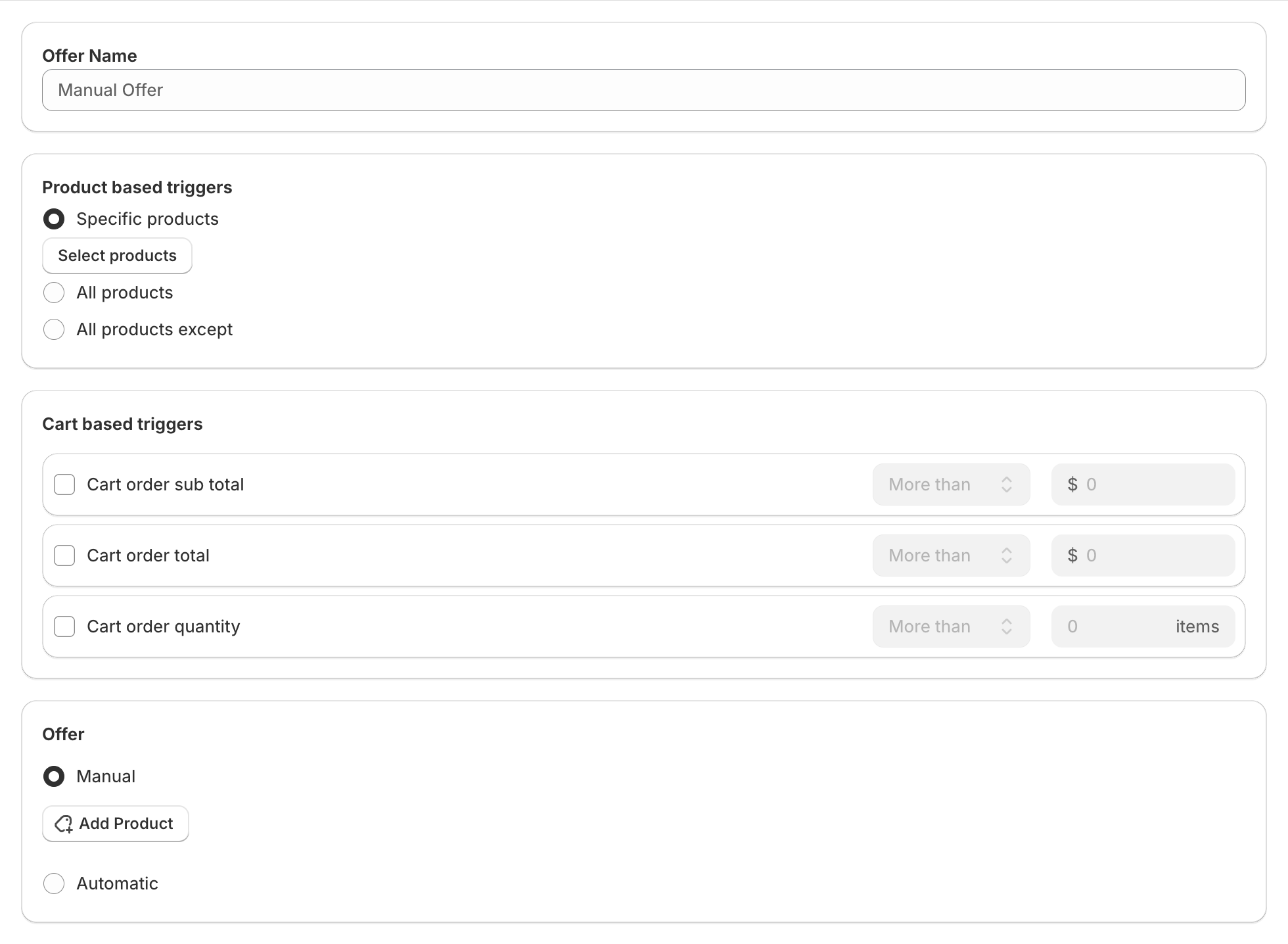Open the More than dropdown for sub total
The height and width of the screenshot is (944, 1288).
[951, 484]
